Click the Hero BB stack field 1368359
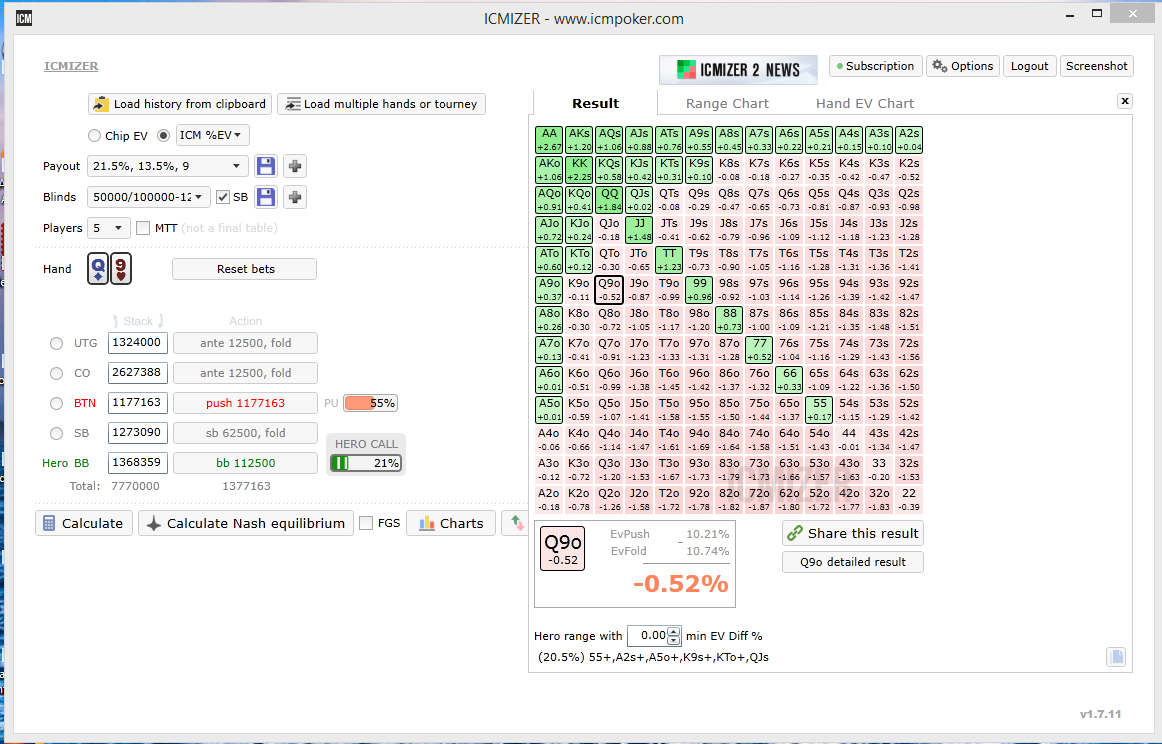 (x=138, y=462)
